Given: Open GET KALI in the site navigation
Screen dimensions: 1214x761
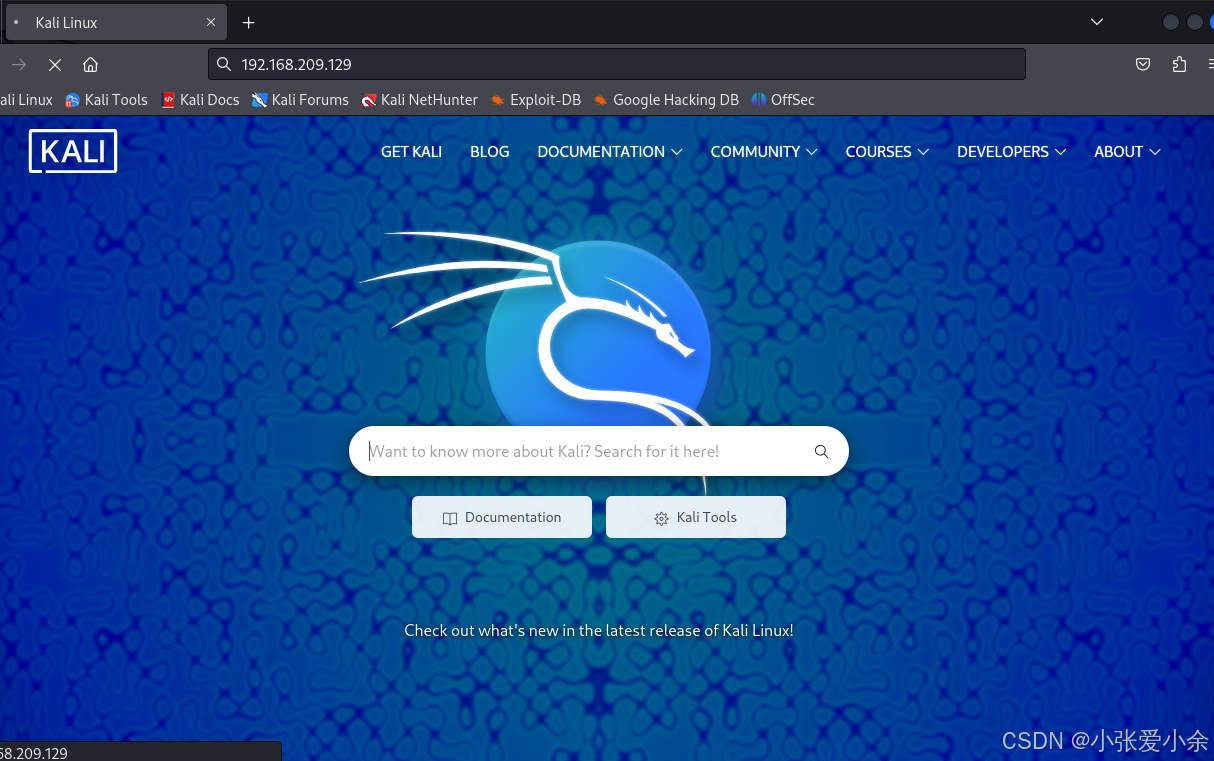Looking at the screenshot, I should pyautogui.click(x=411, y=151).
